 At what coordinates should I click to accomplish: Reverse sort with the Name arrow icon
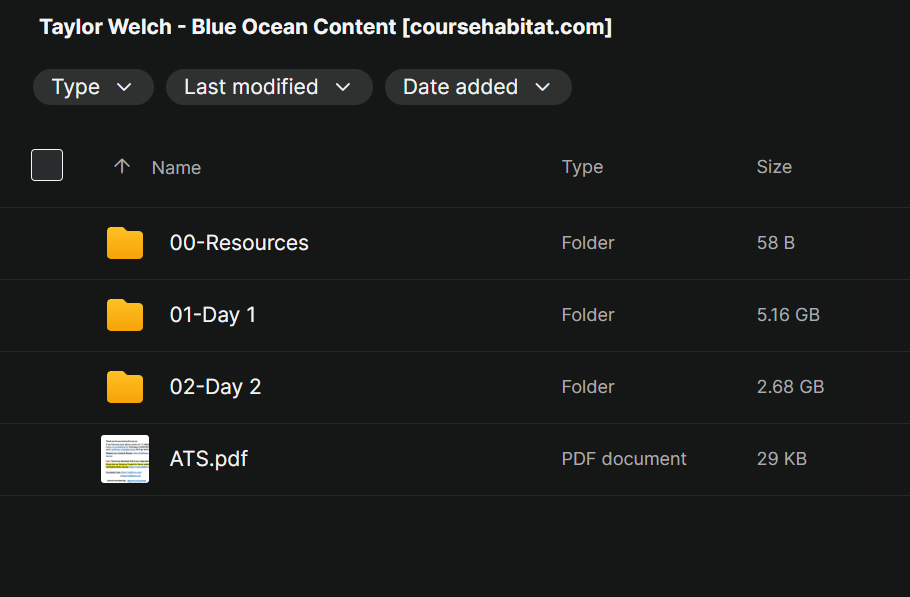click(122, 167)
